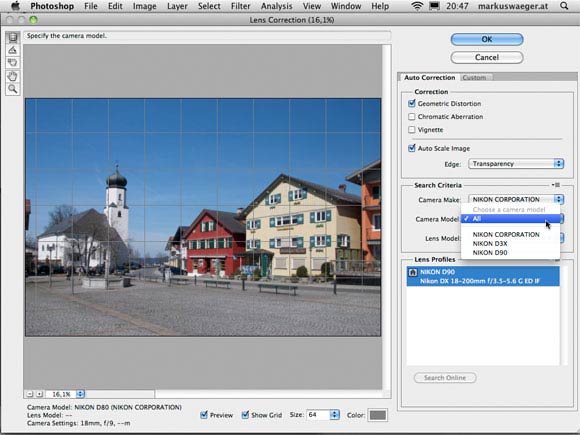
Task: Click the Cancel button
Action: point(487,57)
